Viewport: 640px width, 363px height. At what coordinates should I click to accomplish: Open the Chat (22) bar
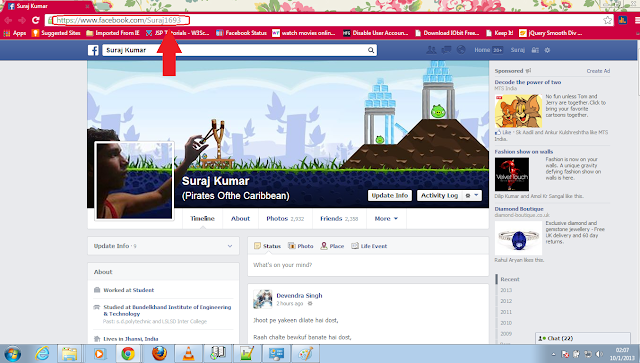click(x=583, y=338)
